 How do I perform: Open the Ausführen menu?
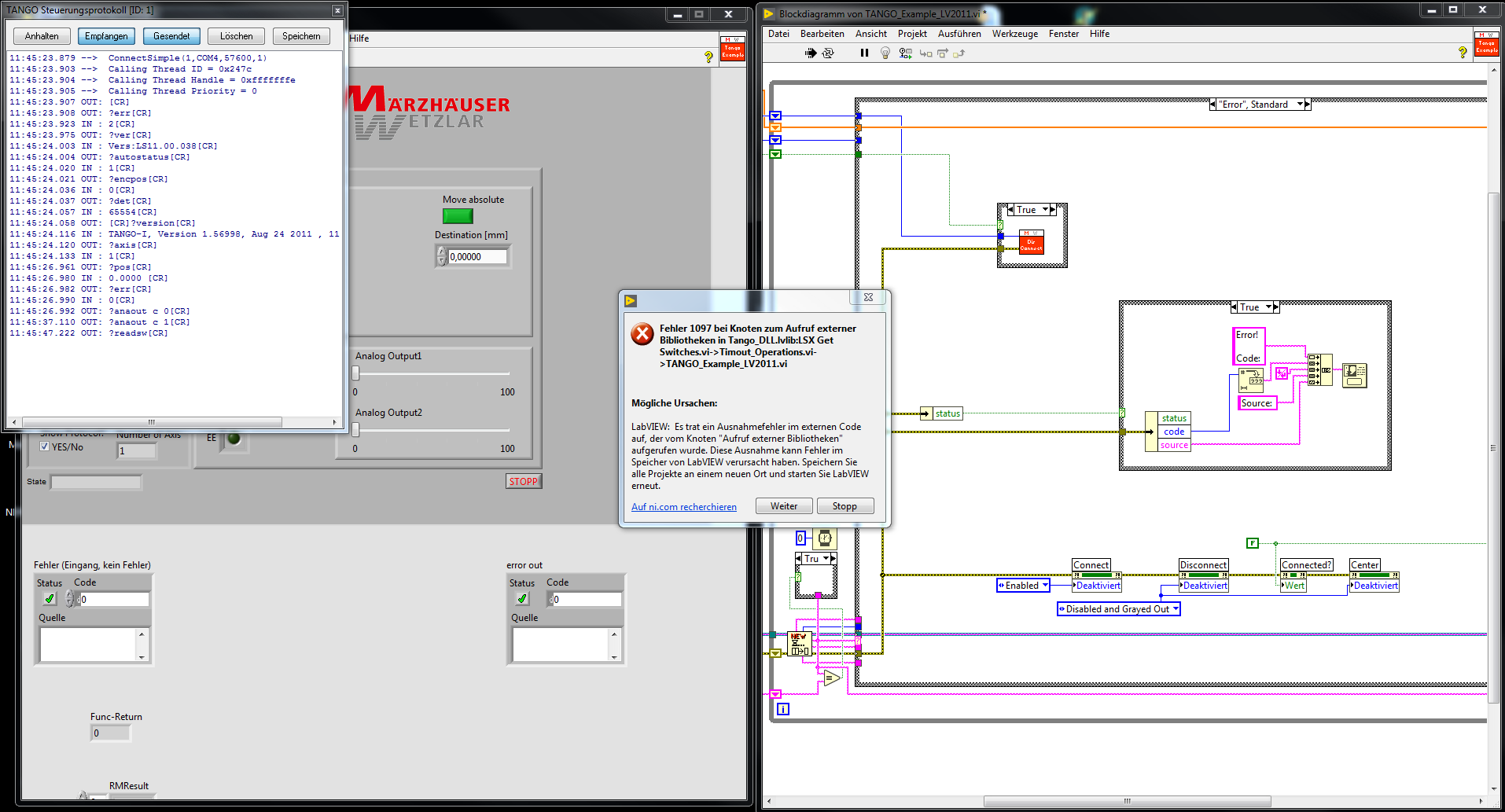pos(959,34)
